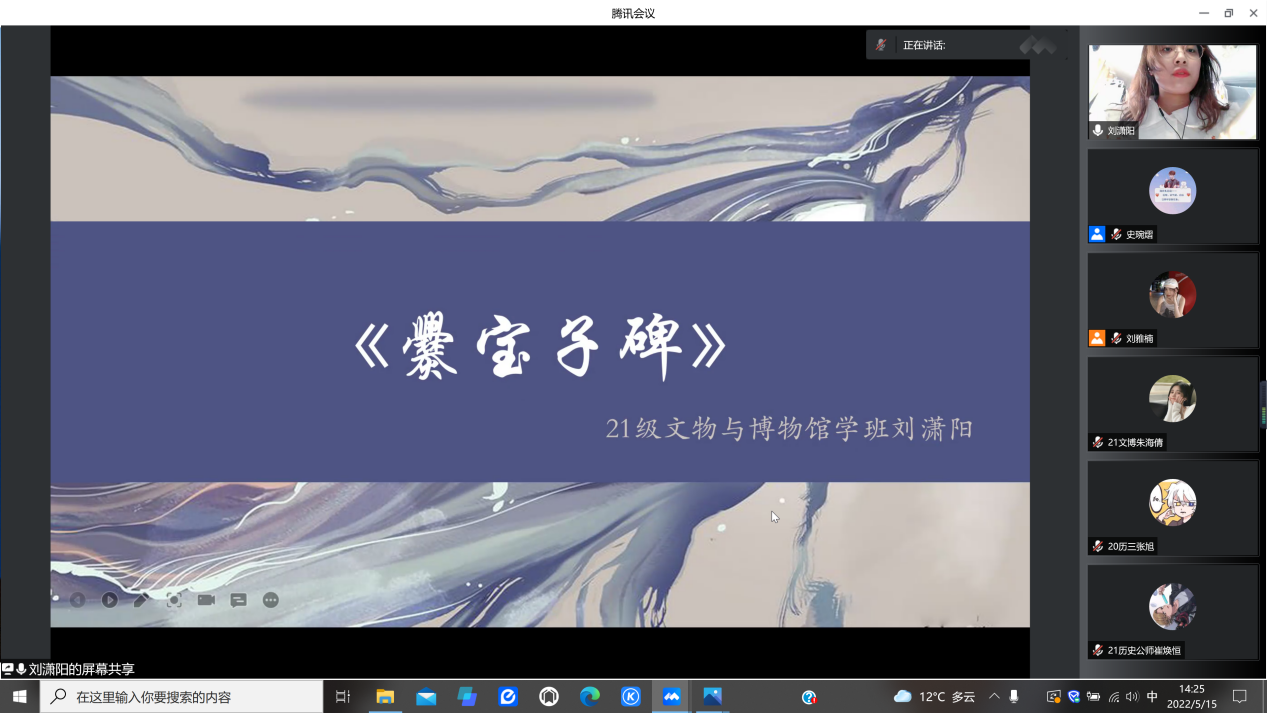Click the previous slide arrow
Viewport: 1267px width, 713px height.
77,600
